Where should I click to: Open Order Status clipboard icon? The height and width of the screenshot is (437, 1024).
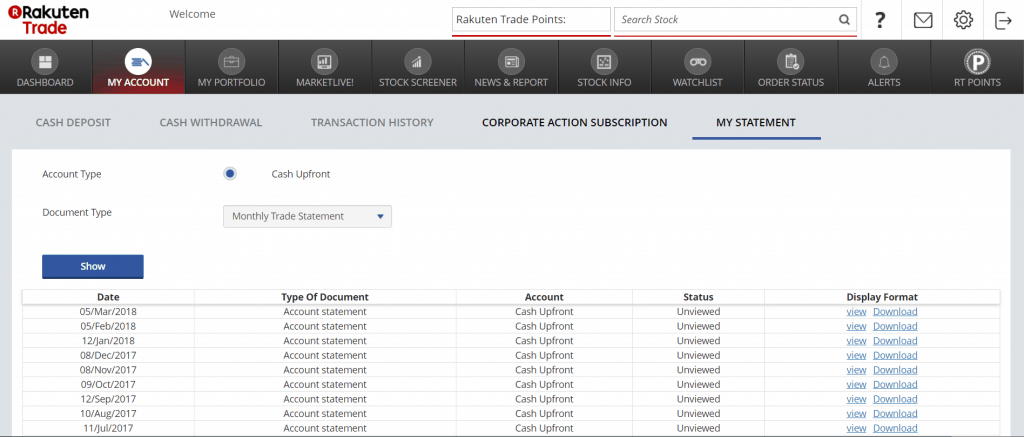point(790,62)
